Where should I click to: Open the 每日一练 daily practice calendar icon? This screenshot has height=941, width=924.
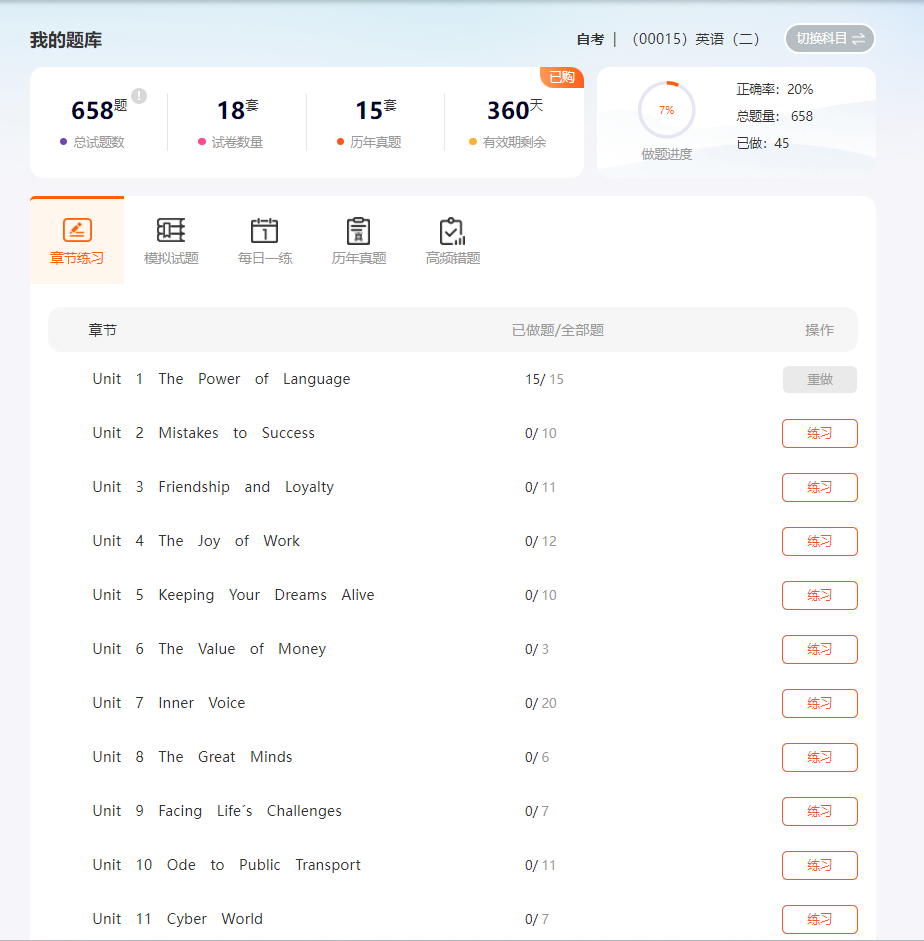click(x=265, y=230)
